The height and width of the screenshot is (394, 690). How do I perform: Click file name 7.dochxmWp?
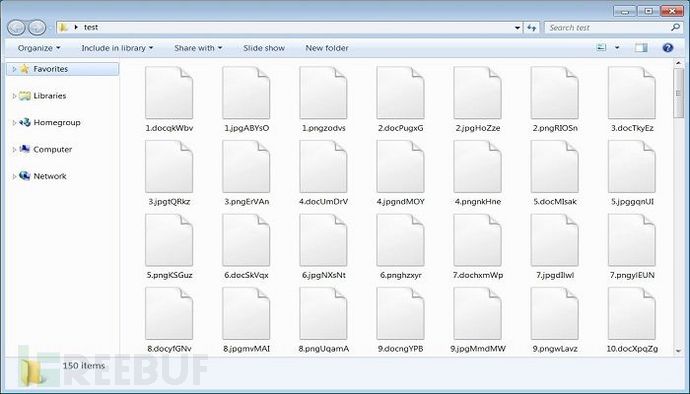tap(477, 275)
